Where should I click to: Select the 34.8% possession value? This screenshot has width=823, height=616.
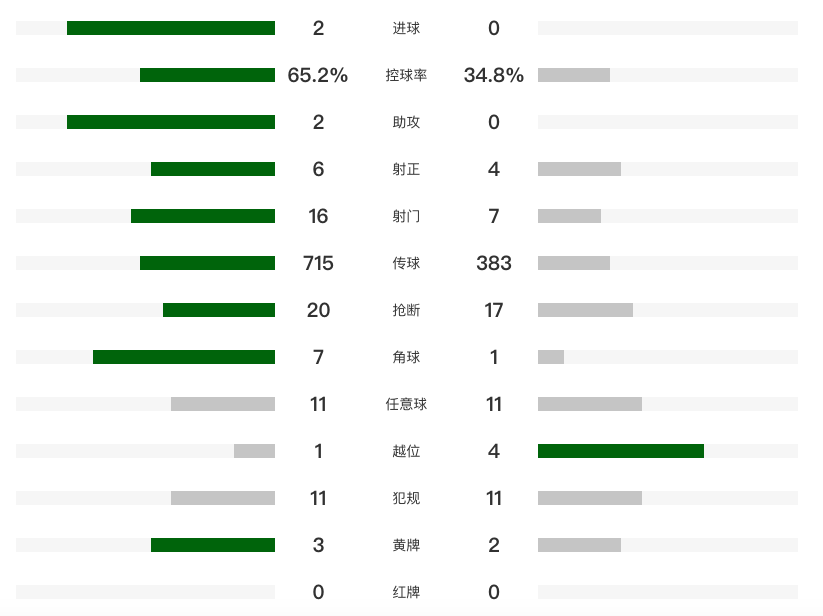[494, 75]
